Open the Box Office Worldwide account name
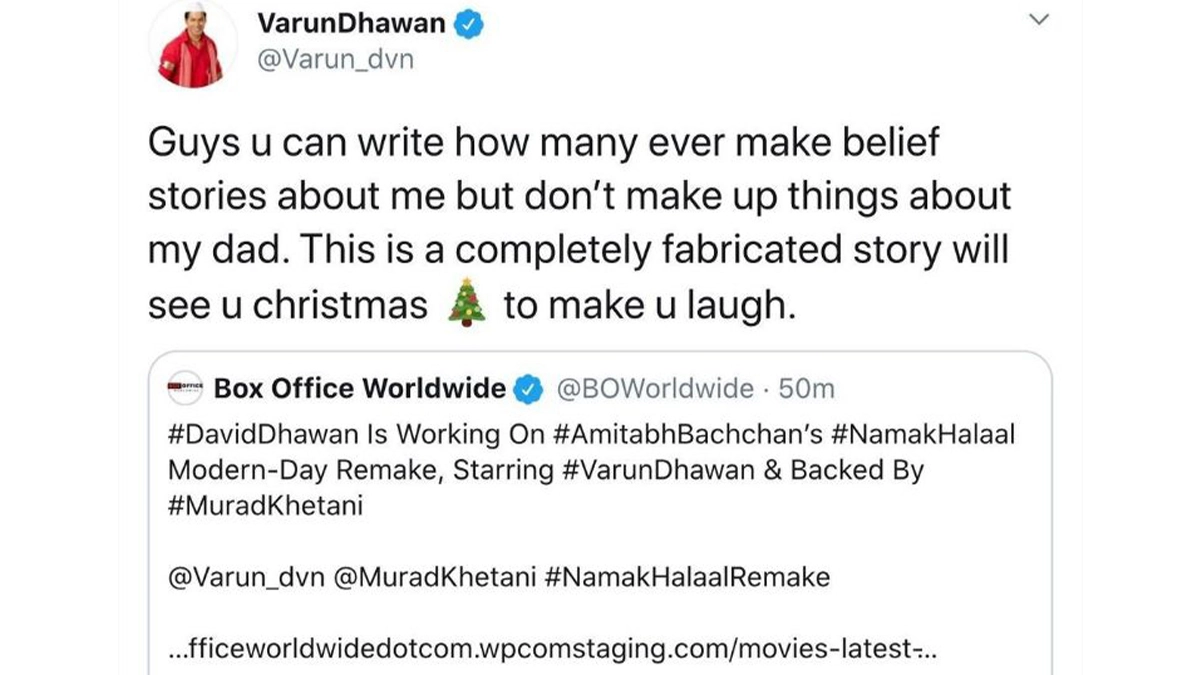Image resolution: width=1200 pixels, height=675 pixels. (x=360, y=388)
